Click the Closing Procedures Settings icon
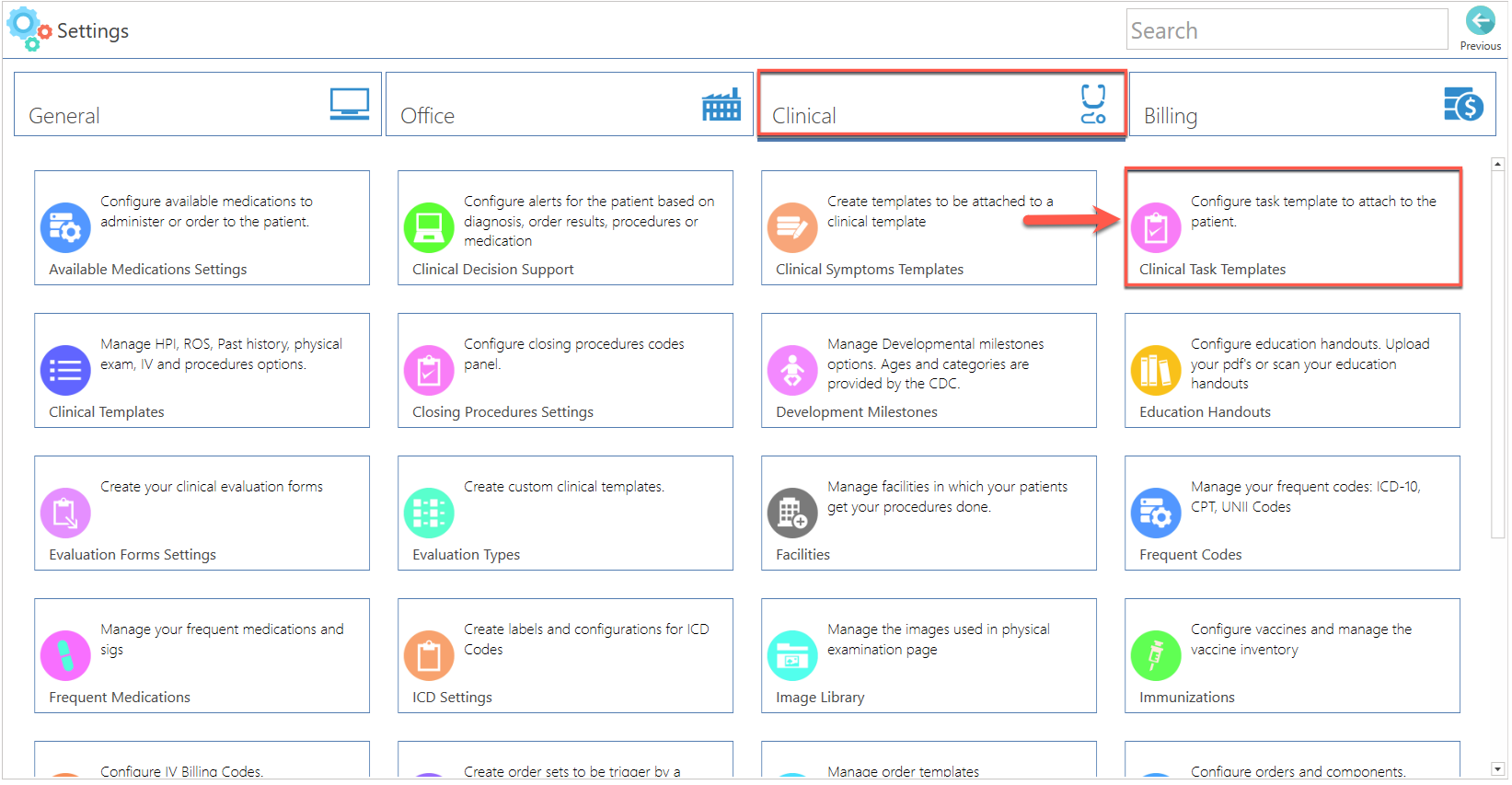Viewport: 1512px width, 785px height. (429, 370)
